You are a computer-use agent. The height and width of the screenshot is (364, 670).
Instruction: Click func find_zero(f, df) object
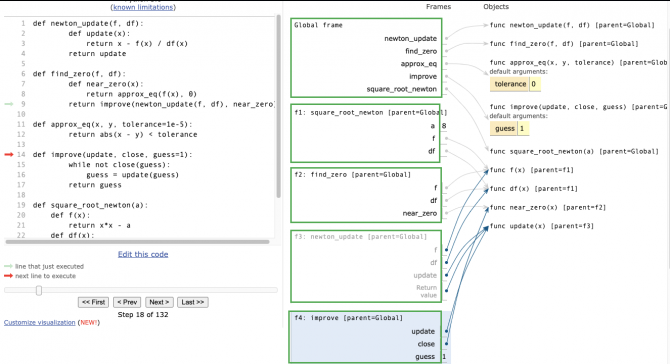(x=564, y=44)
